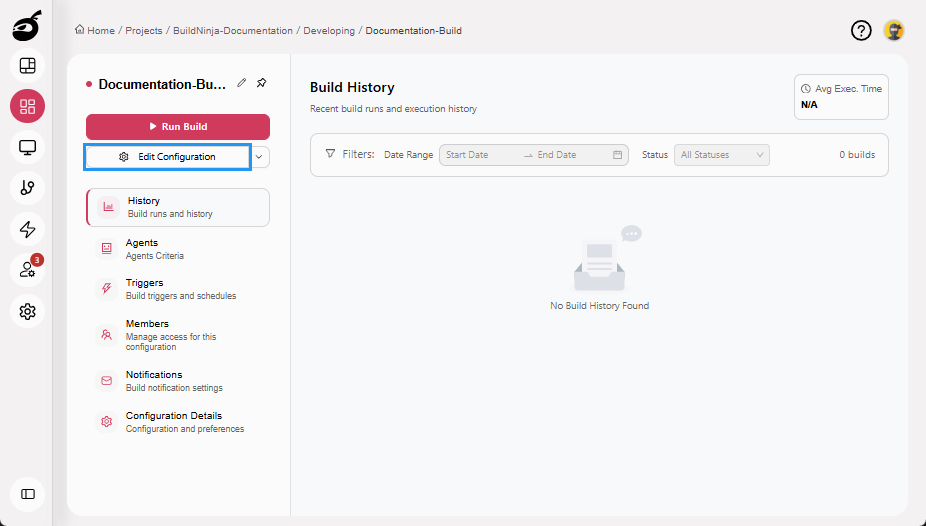Click the Documentation-Build breadcrumb text
Image resolution: width=926 pixels, height=526 pixels.
[413, 31]
